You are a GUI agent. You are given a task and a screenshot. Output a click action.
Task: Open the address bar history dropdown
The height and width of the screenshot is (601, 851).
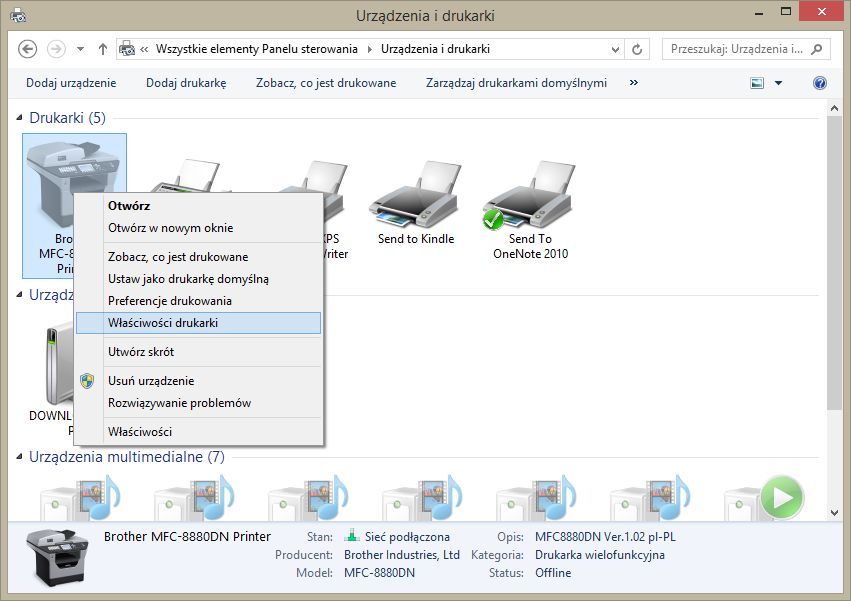coord(615,49)
